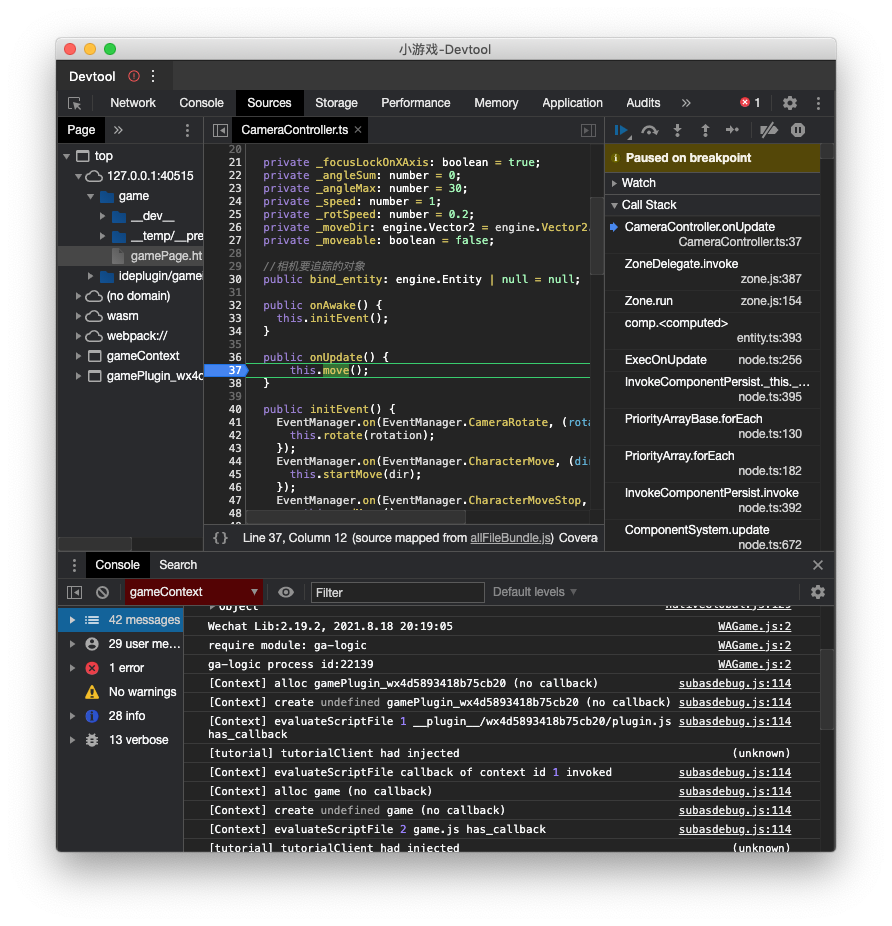Viewport: 892px width, 926px height.
Task: Switch to the Network tab
Action: (x=133, y=103)
